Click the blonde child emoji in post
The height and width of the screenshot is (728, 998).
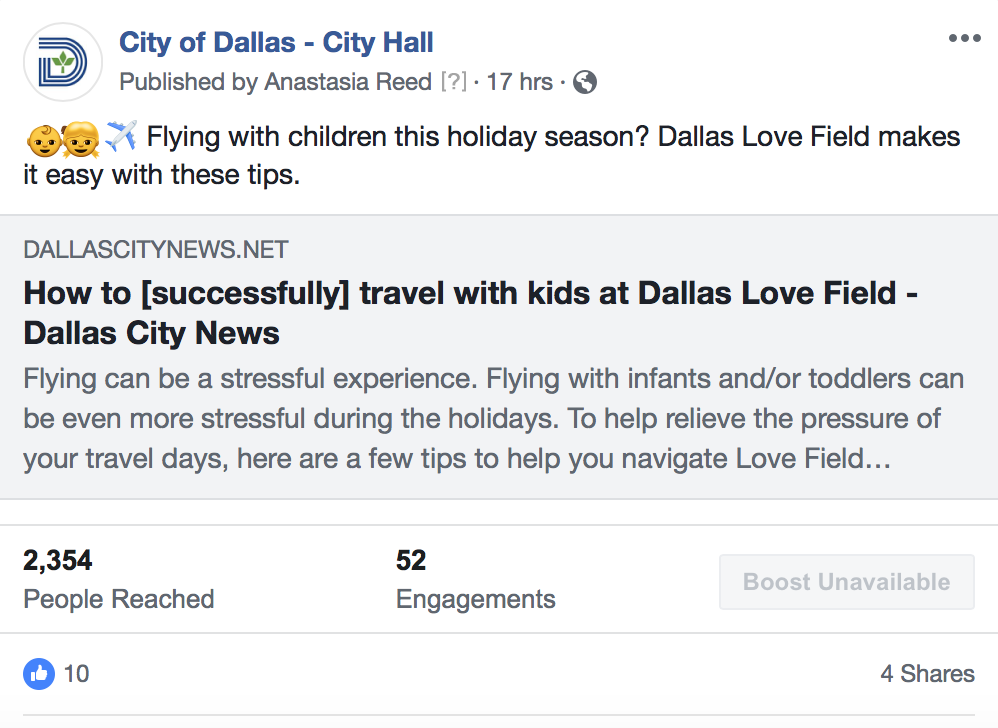tap(79, 137)
